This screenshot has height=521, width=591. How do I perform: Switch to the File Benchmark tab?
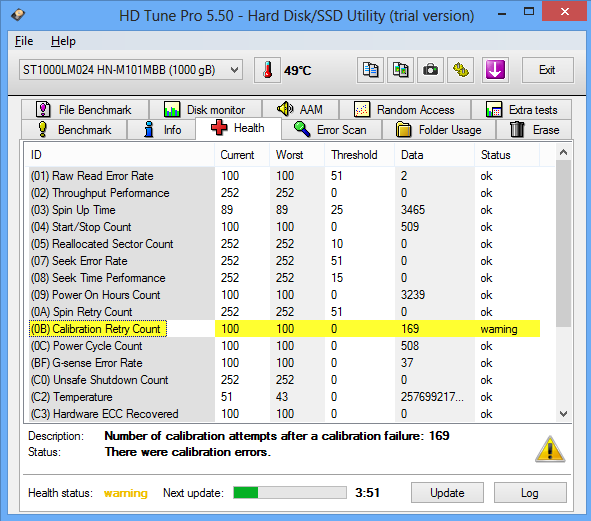pos(85,110)
